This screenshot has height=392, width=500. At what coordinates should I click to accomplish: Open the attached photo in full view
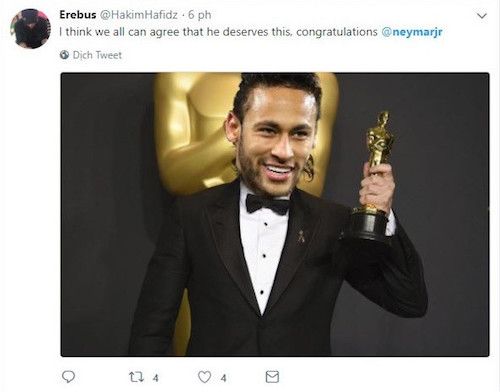pos(275,214)
